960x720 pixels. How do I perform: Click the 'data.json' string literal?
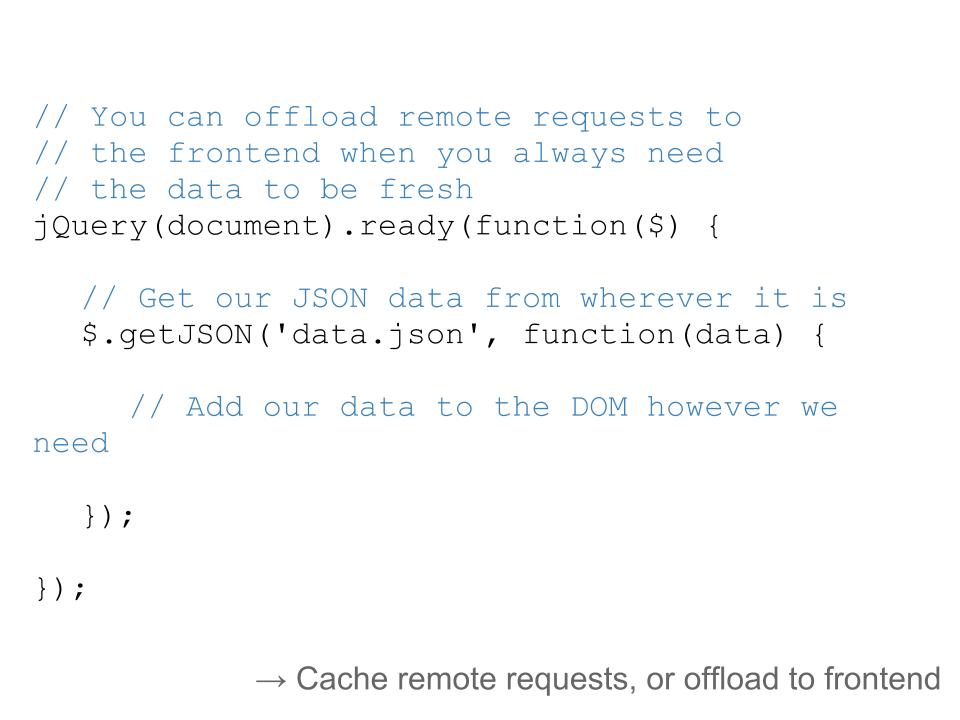click(x=378, y=336)
